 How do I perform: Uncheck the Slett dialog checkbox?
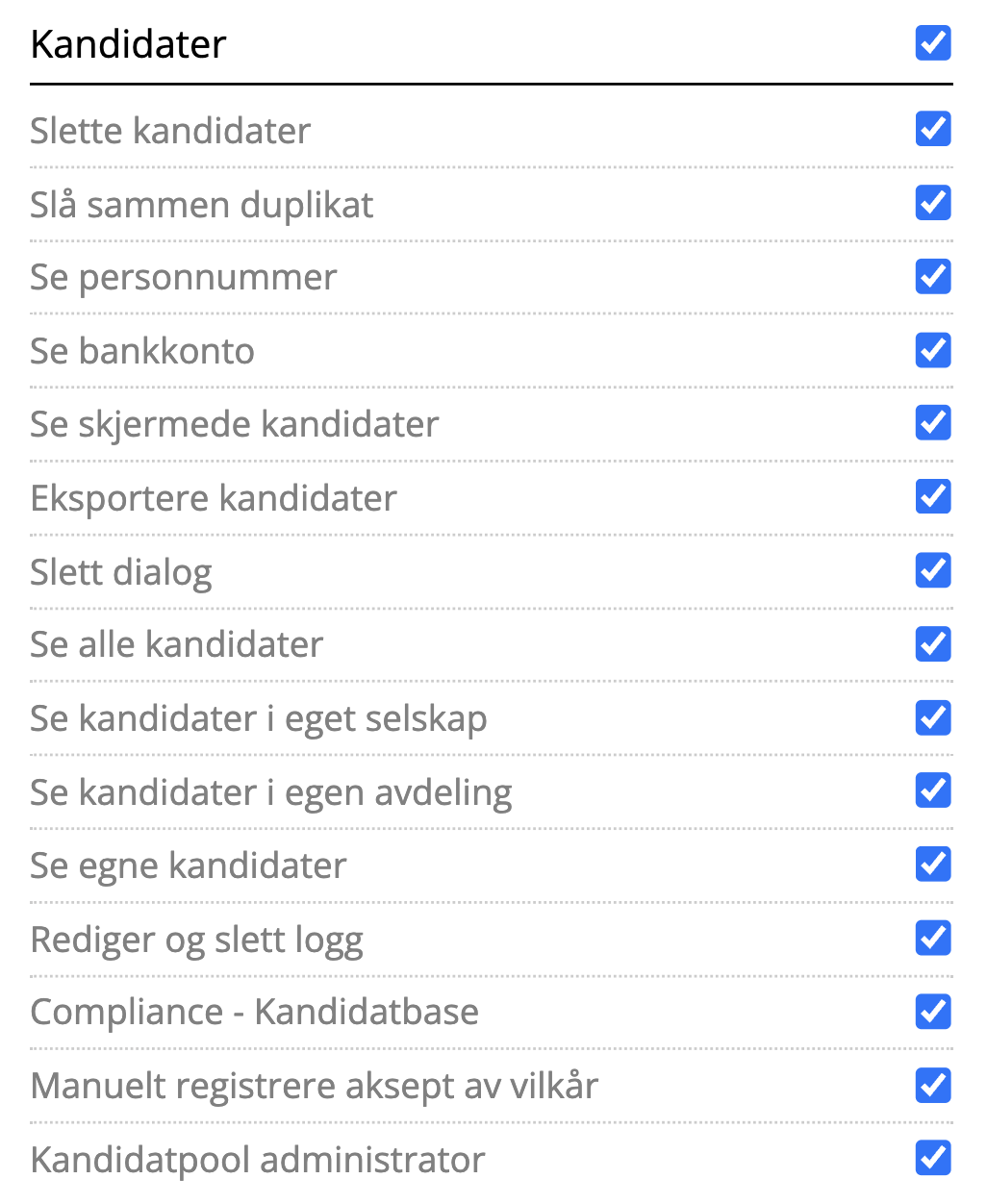pos(933,570)
